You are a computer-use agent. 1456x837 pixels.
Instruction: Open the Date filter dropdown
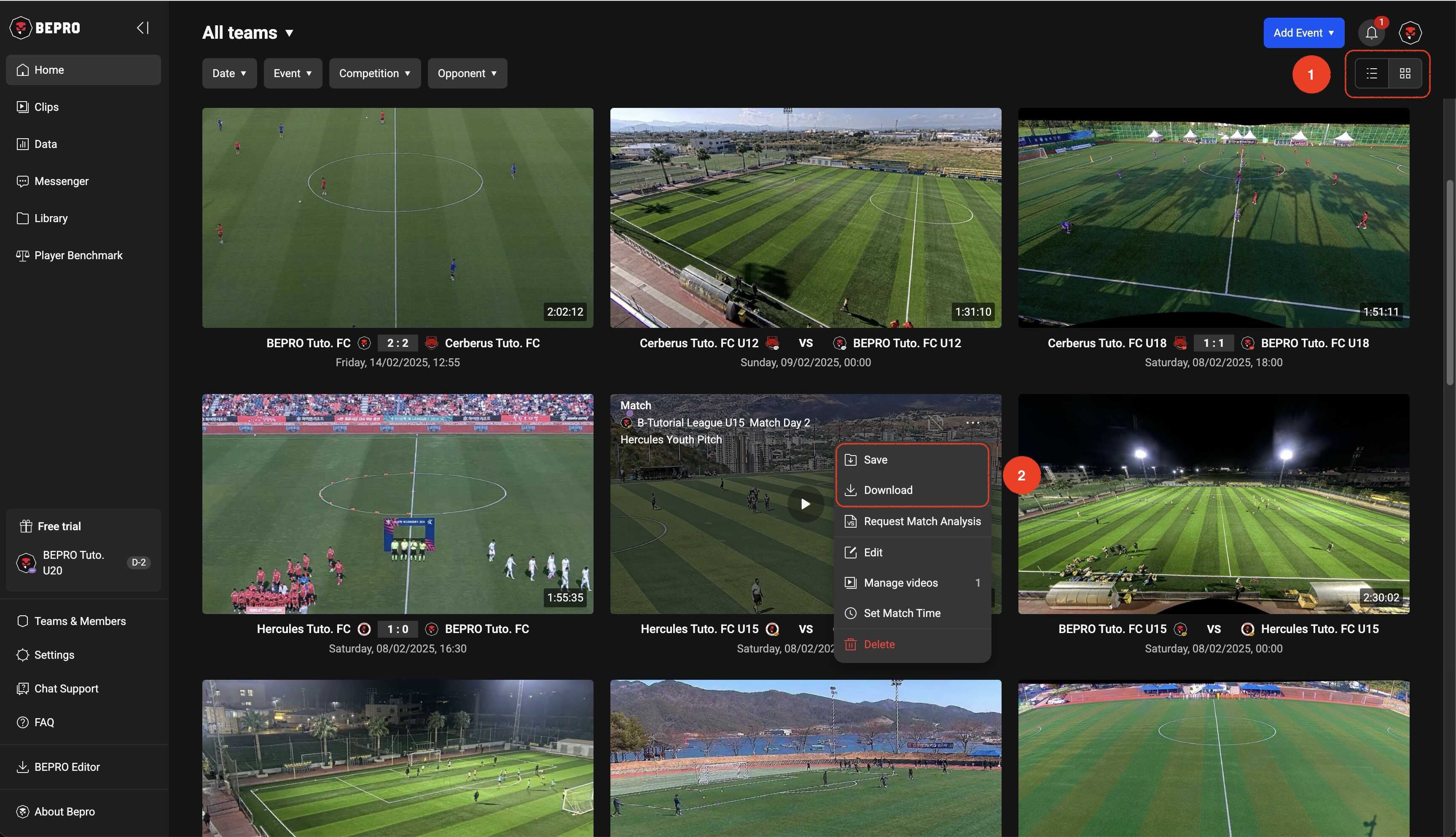click(x=229, y=74)
